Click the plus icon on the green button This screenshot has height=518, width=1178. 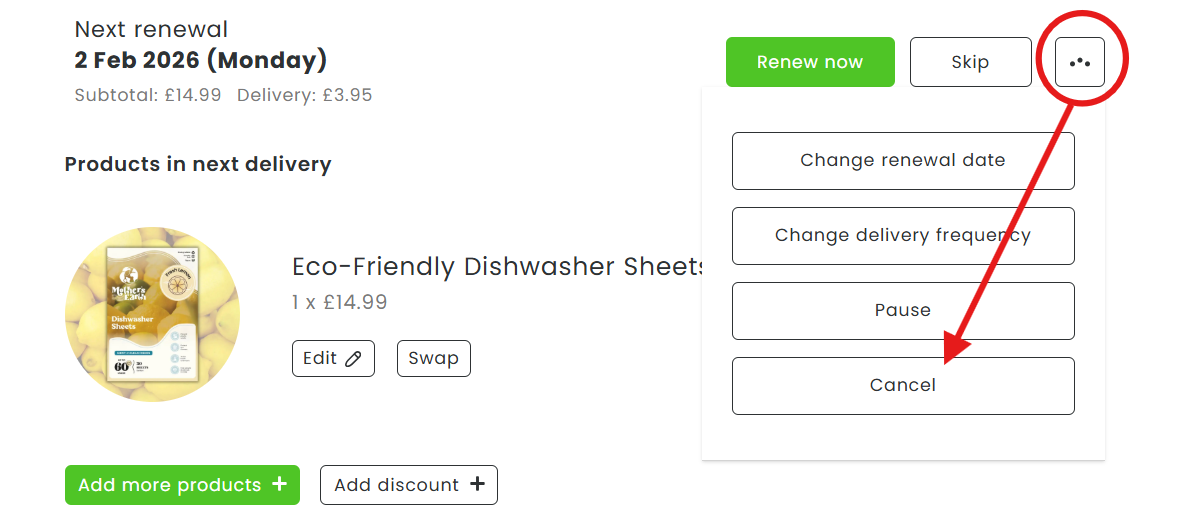279,485
